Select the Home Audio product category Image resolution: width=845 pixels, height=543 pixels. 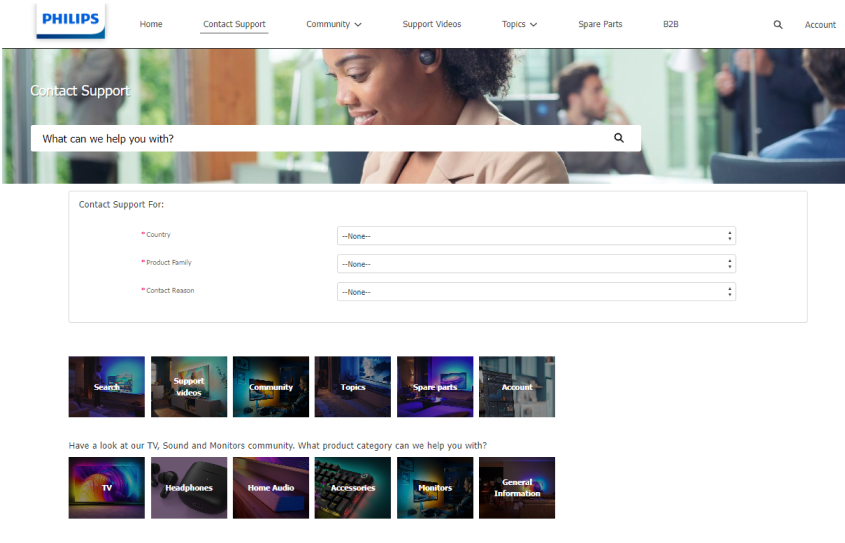[271, 488]
